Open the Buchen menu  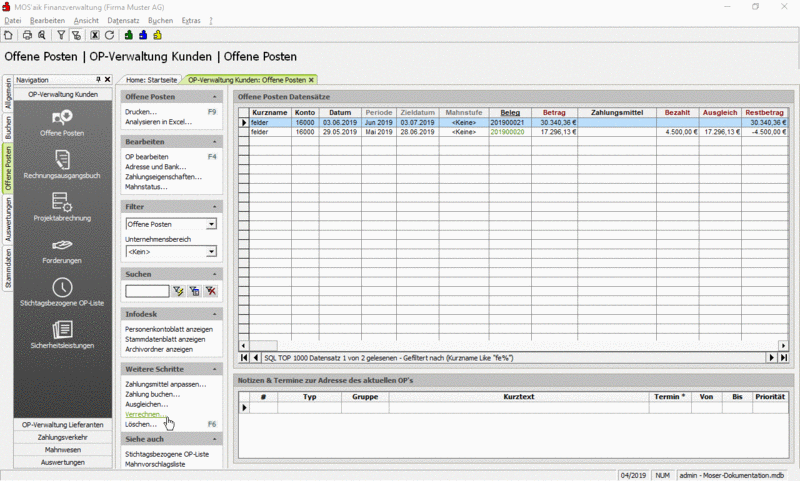click(160, 20)
